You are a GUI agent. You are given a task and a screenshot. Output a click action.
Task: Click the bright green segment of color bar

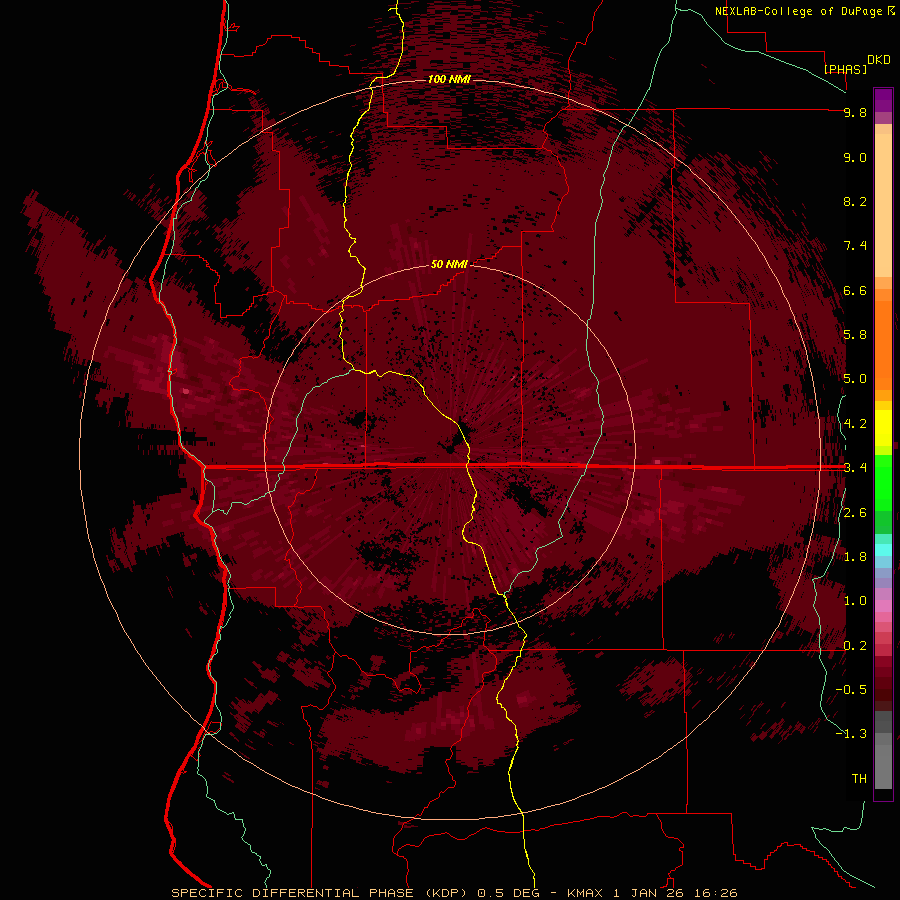[883, 482]
